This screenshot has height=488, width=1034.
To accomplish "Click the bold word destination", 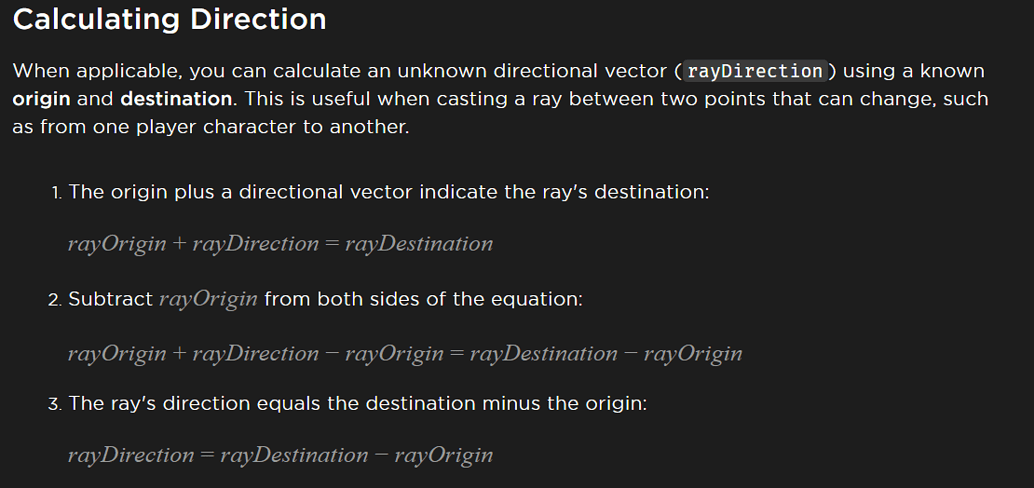I will coord(176,99).
